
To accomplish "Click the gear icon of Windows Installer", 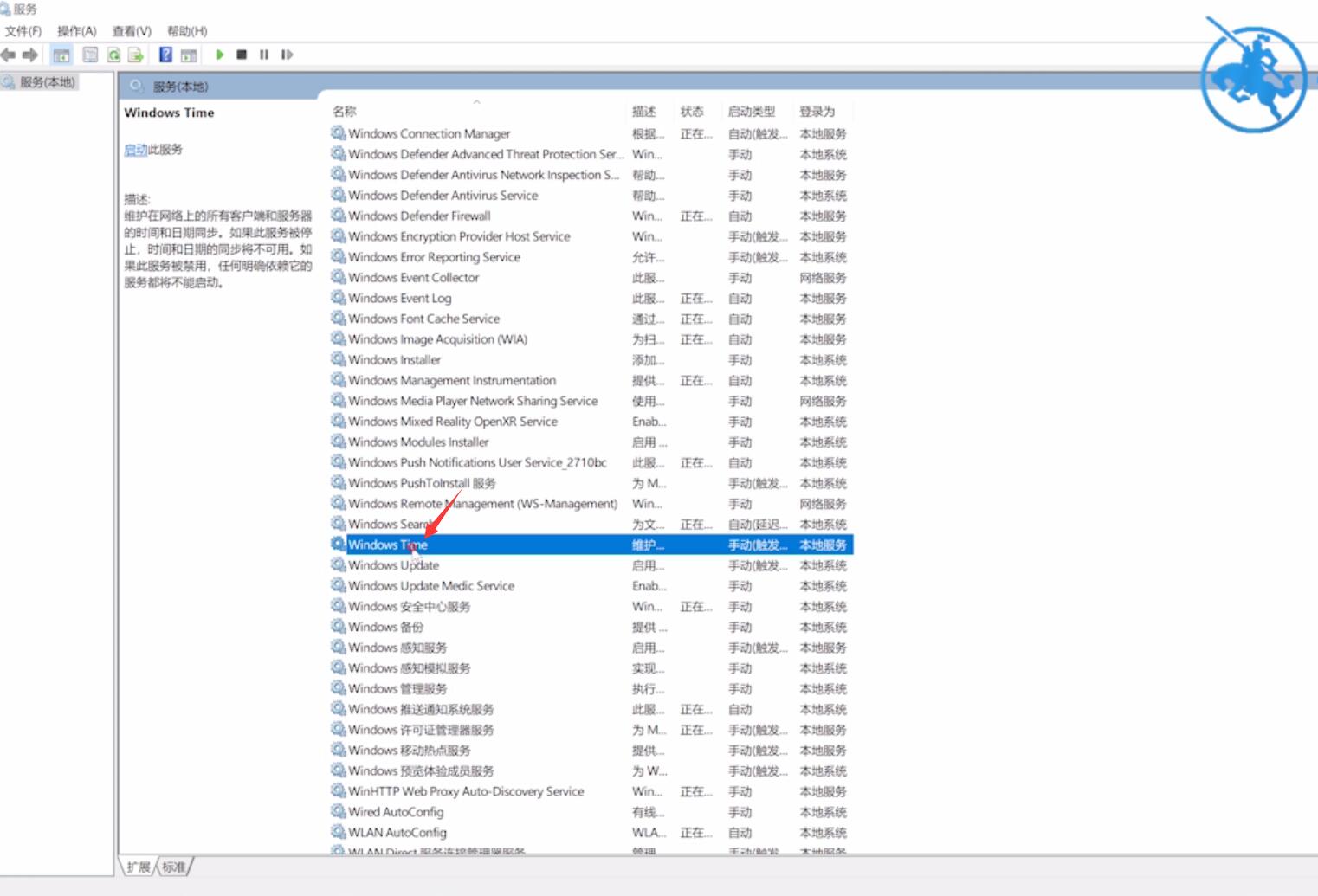I will tap(339, 359).
